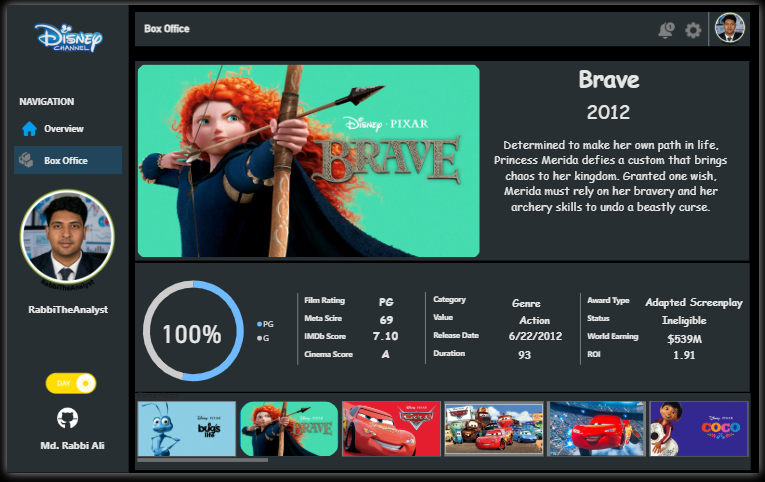Click the World Earning value $539M

click(x=684, y=339)
